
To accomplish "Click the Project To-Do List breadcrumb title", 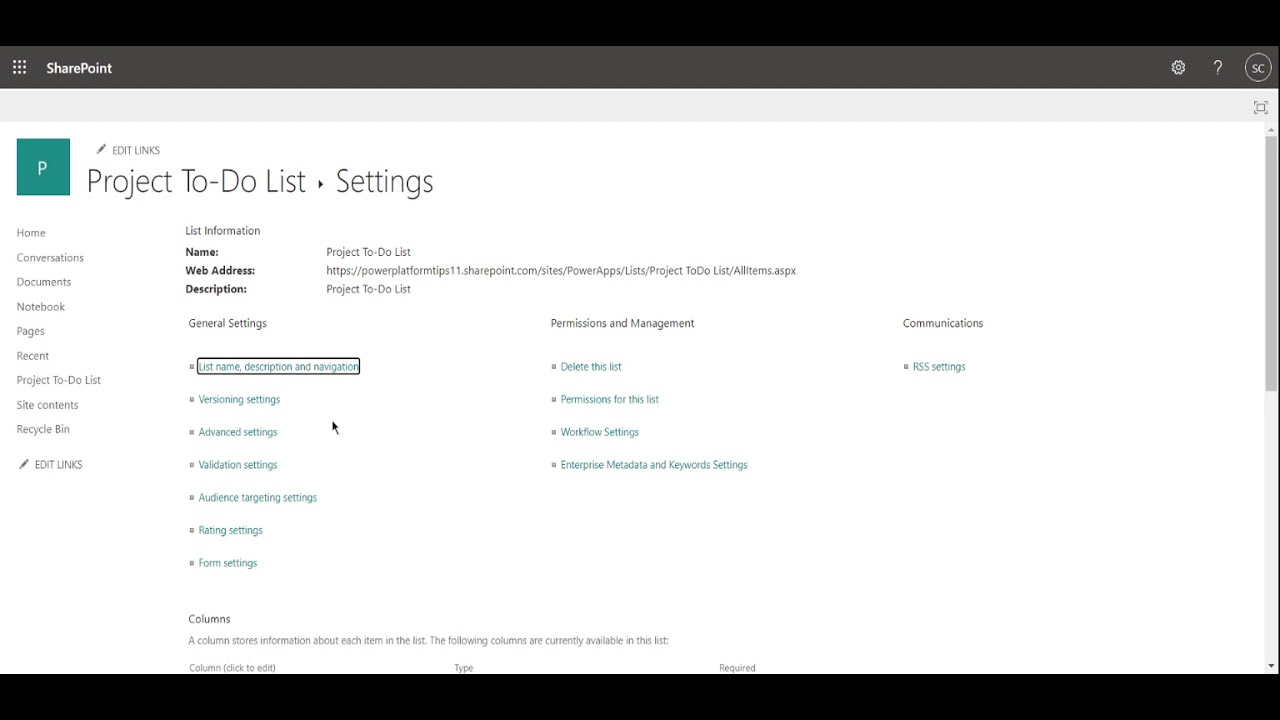I will pyautogui.click(x=196, y=181).
